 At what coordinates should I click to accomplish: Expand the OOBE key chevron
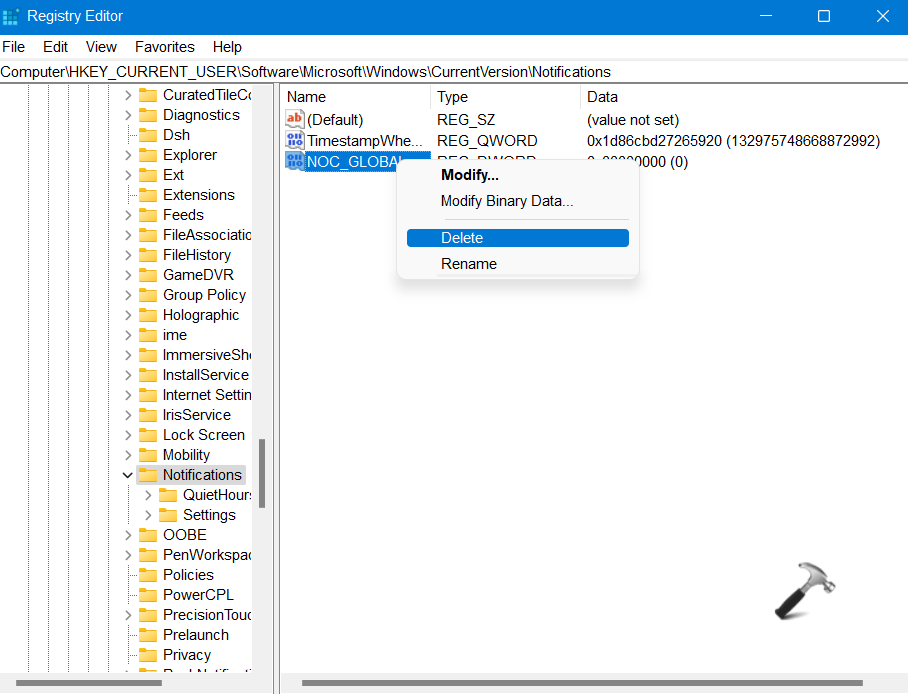128,535
